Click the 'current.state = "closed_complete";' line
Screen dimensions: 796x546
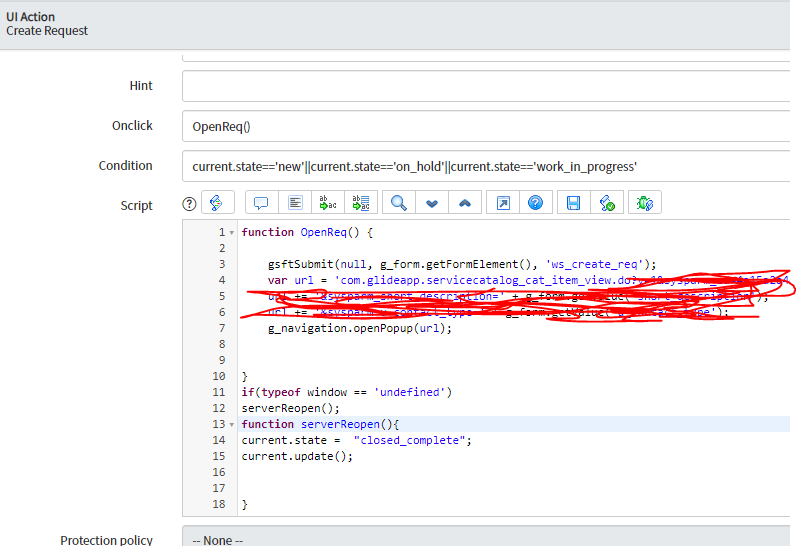tap(356, 440)
